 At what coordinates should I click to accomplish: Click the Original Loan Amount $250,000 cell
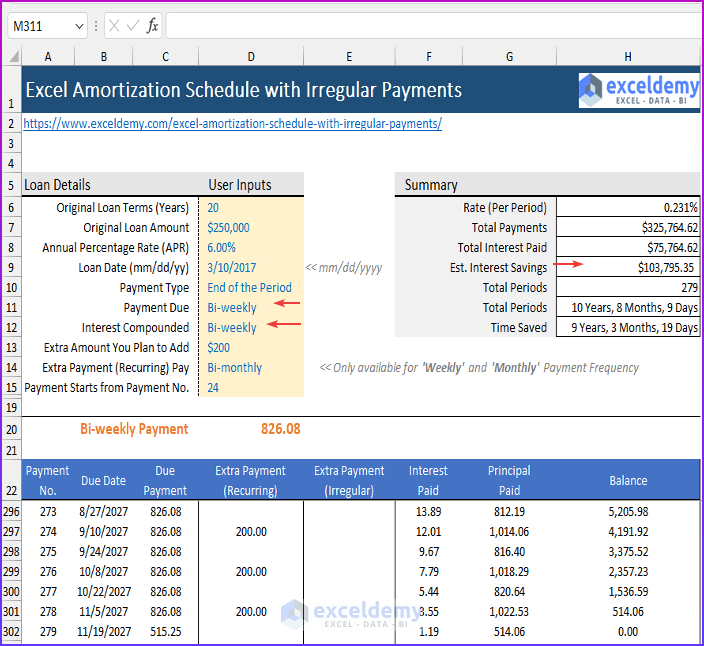click(x=250, y=228)
